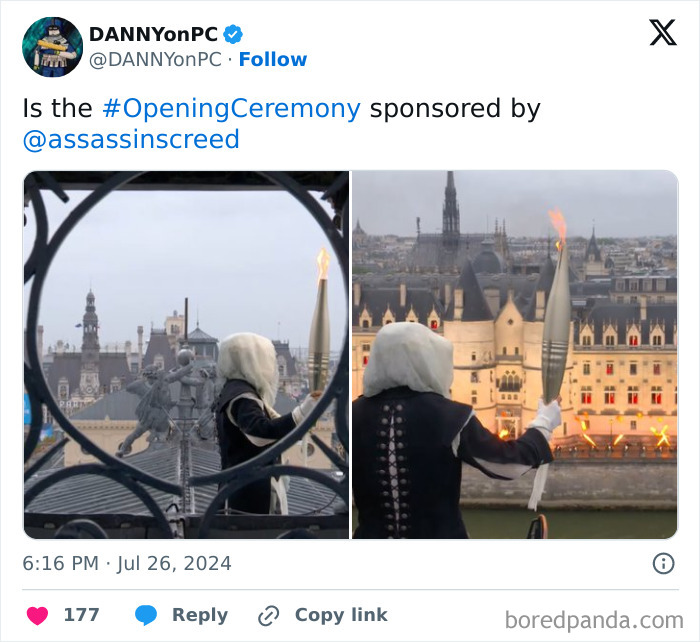Screen dimensions: 700x642
Task: Open the left torchbearer photo
Action: 187,354
